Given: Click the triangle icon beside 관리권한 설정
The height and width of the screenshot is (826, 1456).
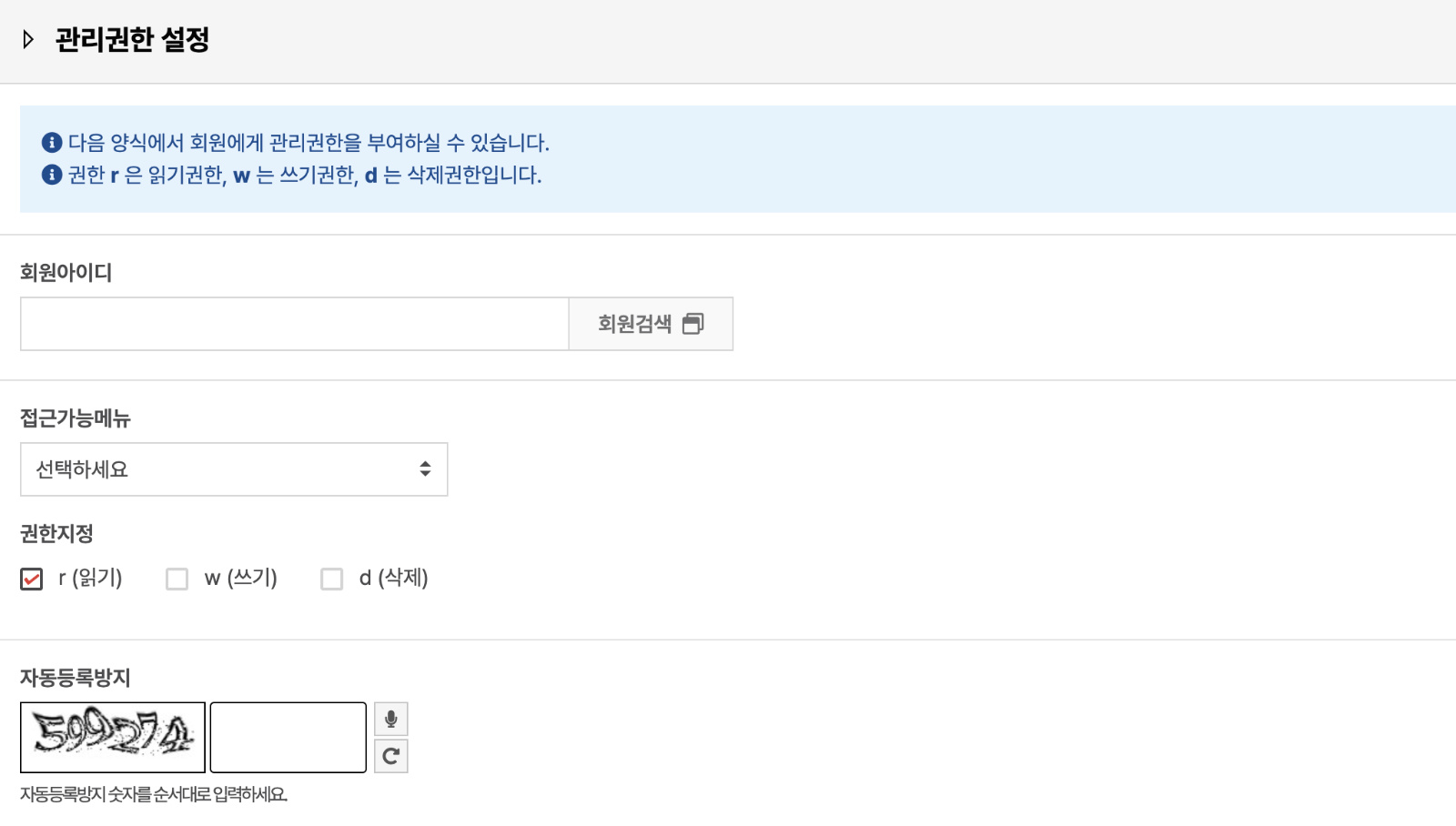Looking at the screenshot, I should (x=28, y=39).
